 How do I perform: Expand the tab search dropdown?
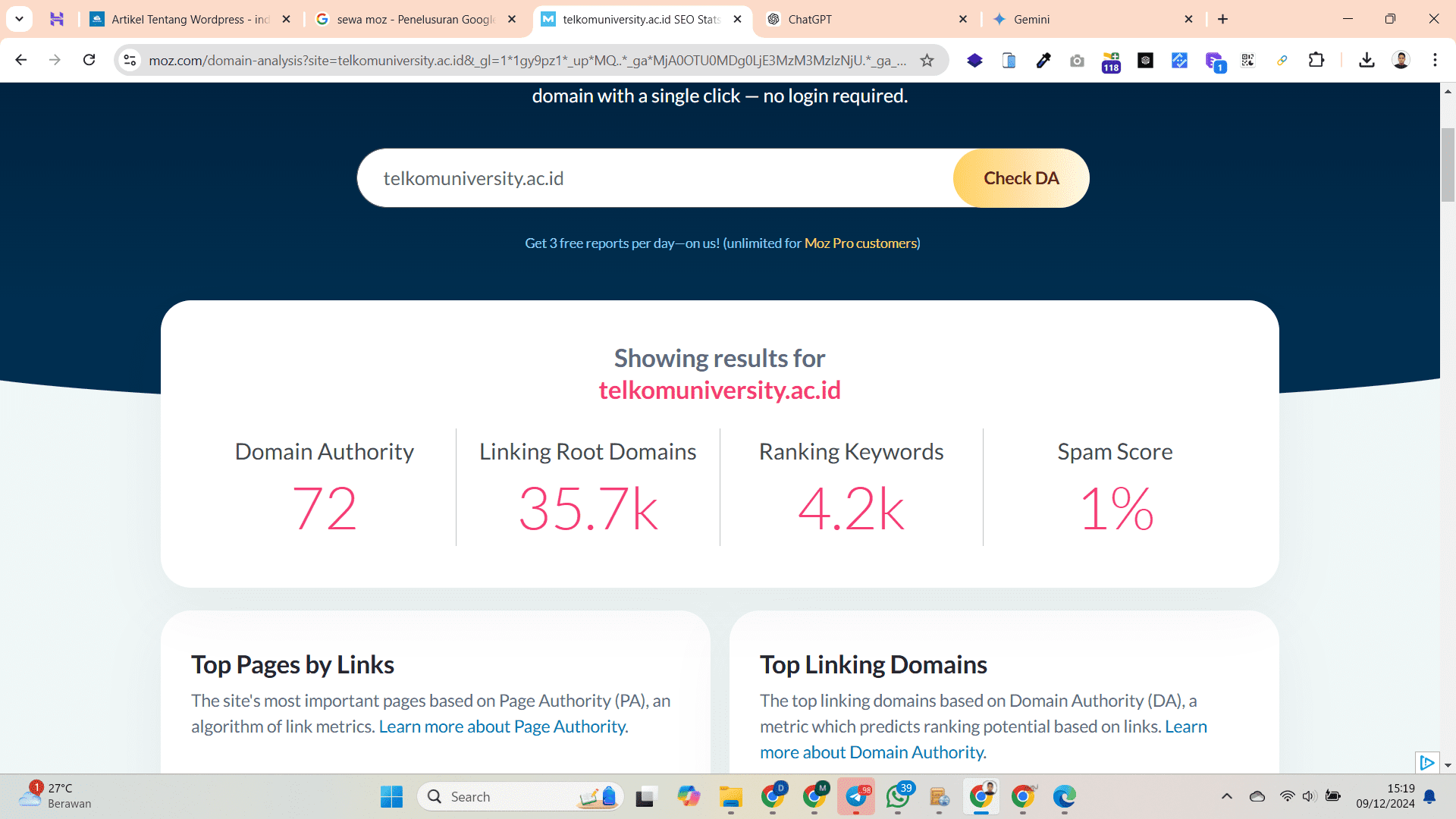click(x=19, y=19)
